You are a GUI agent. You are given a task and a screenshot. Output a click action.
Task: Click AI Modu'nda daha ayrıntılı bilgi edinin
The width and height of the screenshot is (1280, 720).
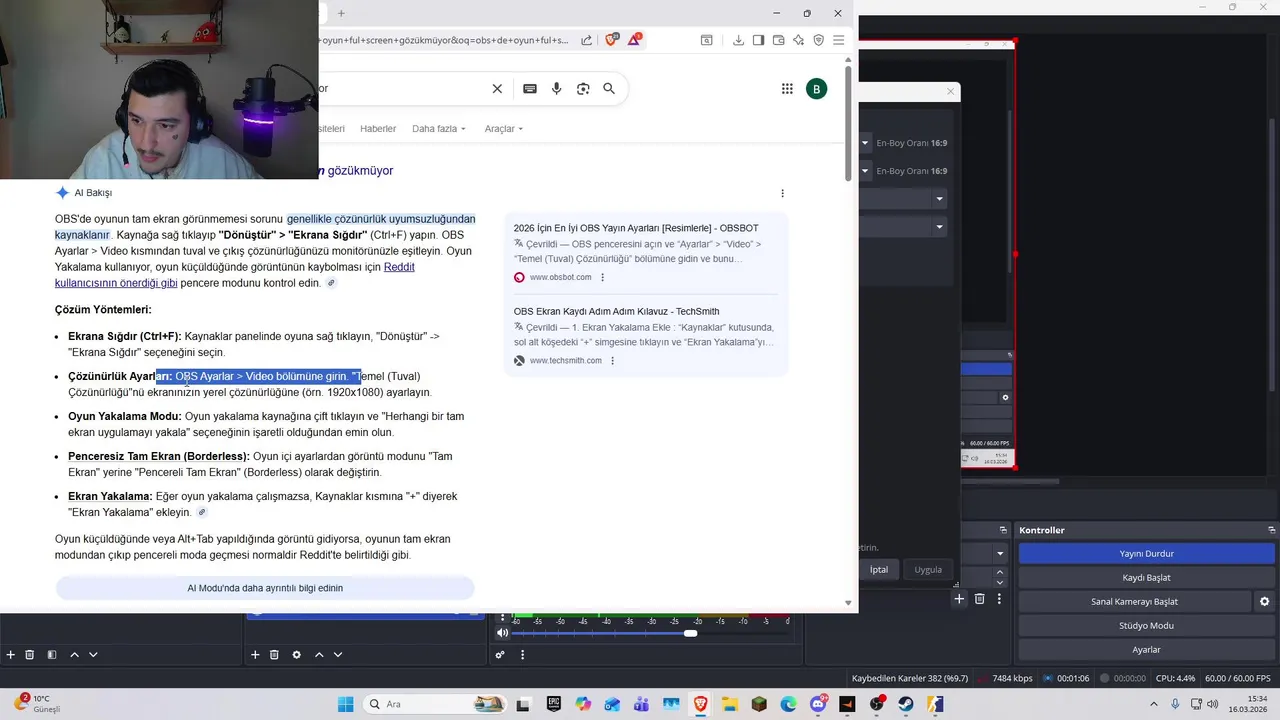265,588
